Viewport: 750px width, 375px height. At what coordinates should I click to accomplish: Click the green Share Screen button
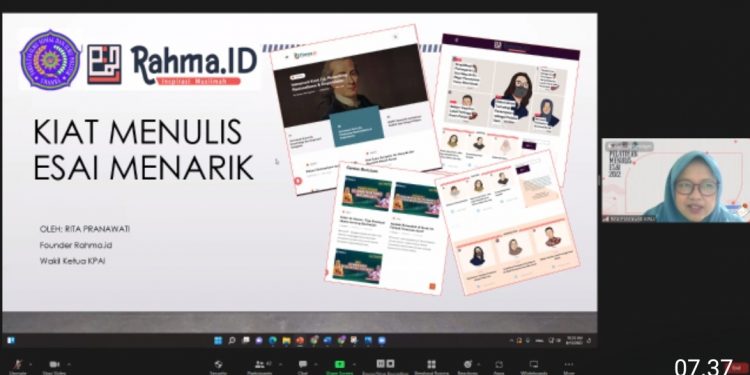[340, 366]
